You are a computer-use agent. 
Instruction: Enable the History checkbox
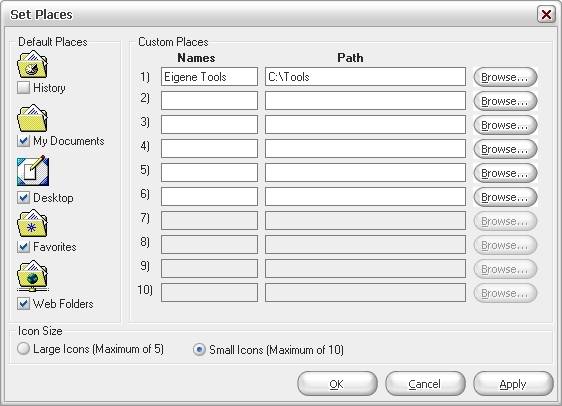23,88
